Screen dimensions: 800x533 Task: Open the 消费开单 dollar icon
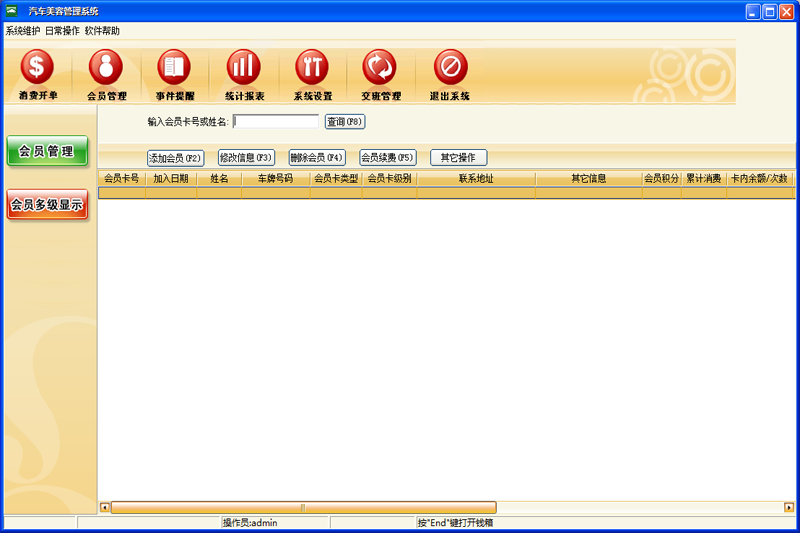pyautogui.click(x=37, y=67)
